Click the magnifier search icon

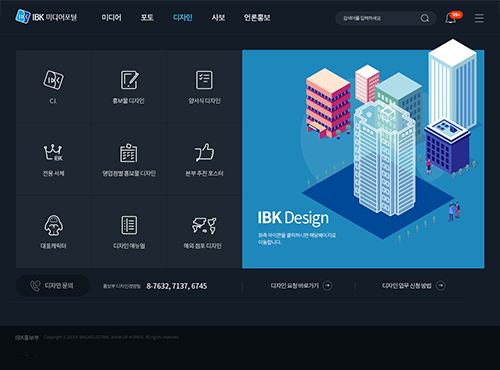click(x=425, y=18)
